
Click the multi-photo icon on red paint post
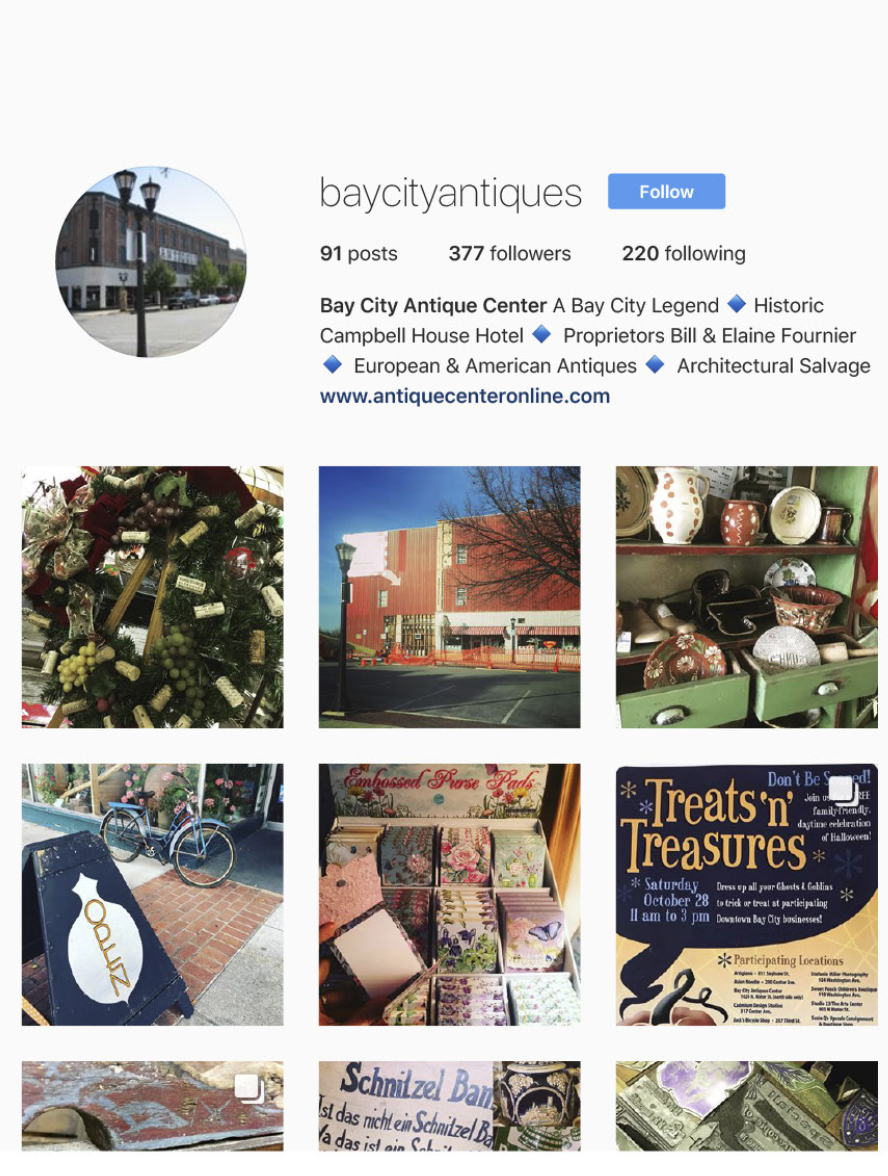249,1087
